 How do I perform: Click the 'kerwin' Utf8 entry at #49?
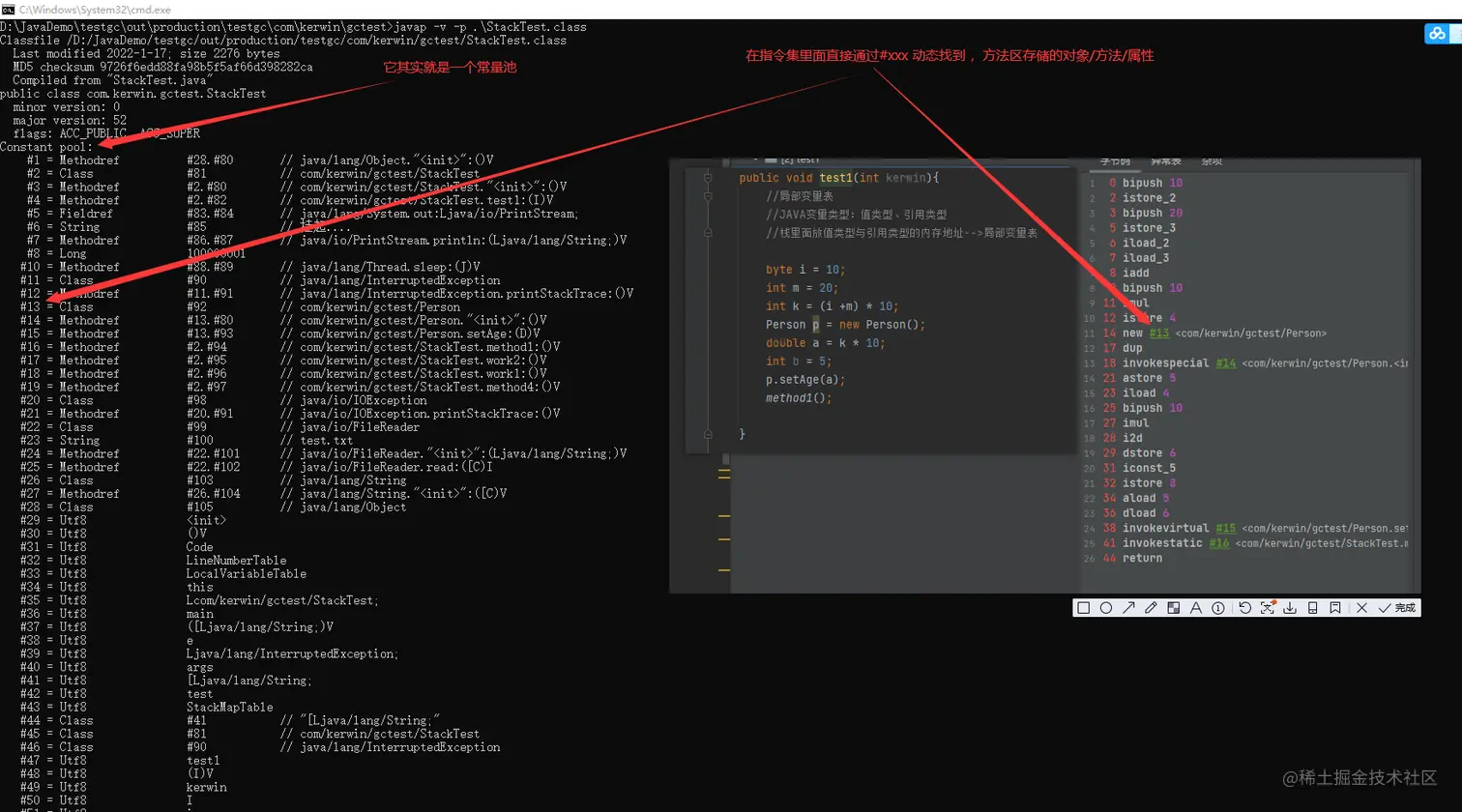tap(206, 787)
